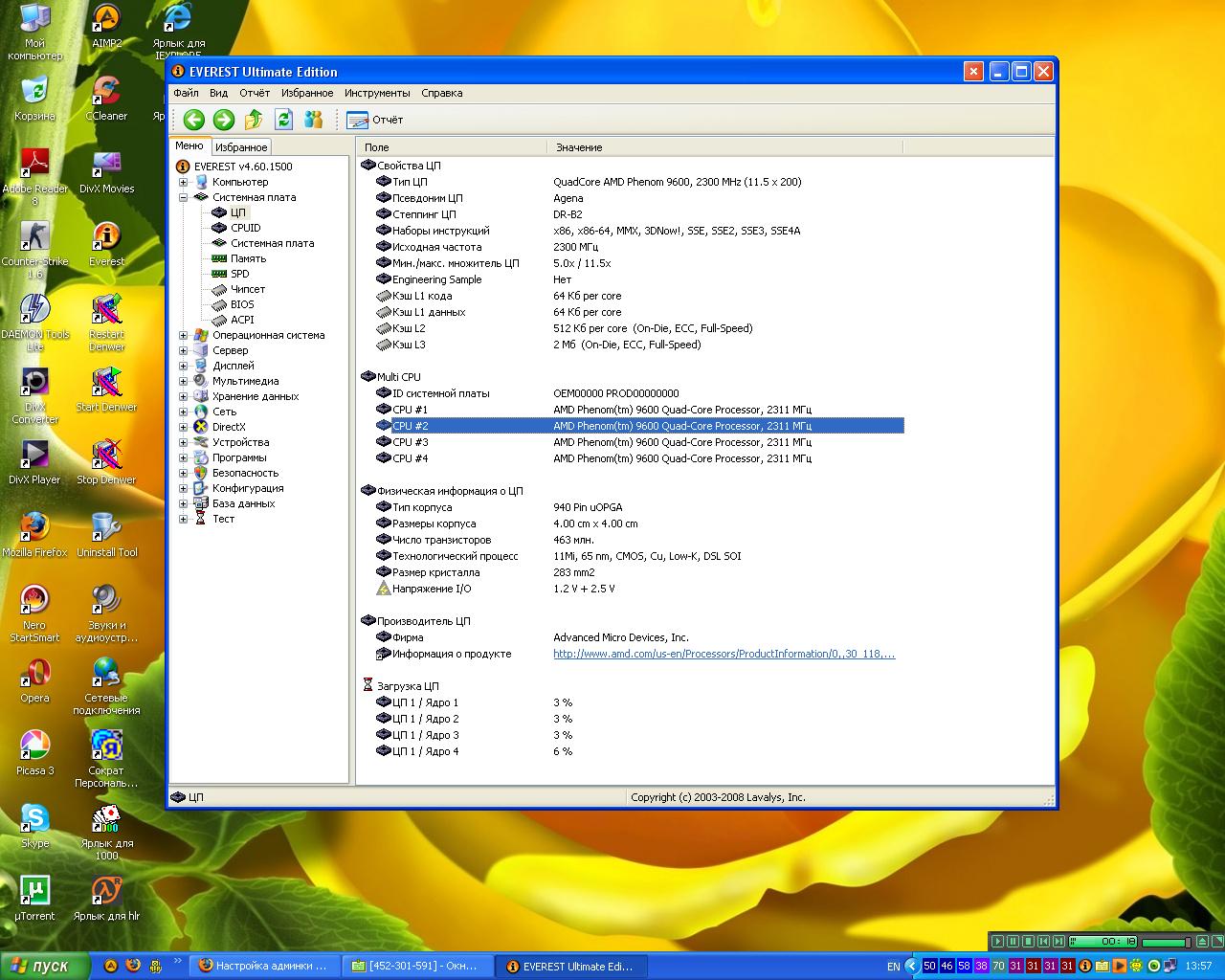Viewport: 1225px width, 980px height.
Task: Switch to the [452-301-591] taskbar window
Action: (x=418, y=967)
